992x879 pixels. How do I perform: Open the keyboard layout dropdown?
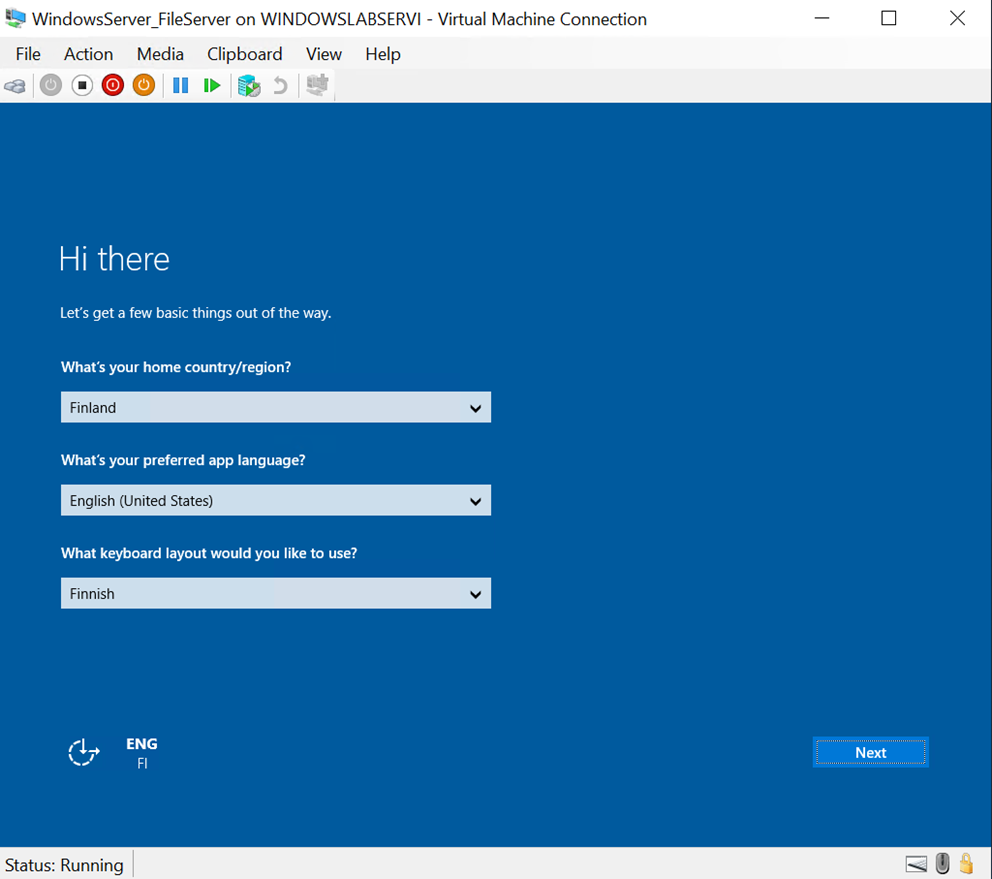click(x=275, y=593)
